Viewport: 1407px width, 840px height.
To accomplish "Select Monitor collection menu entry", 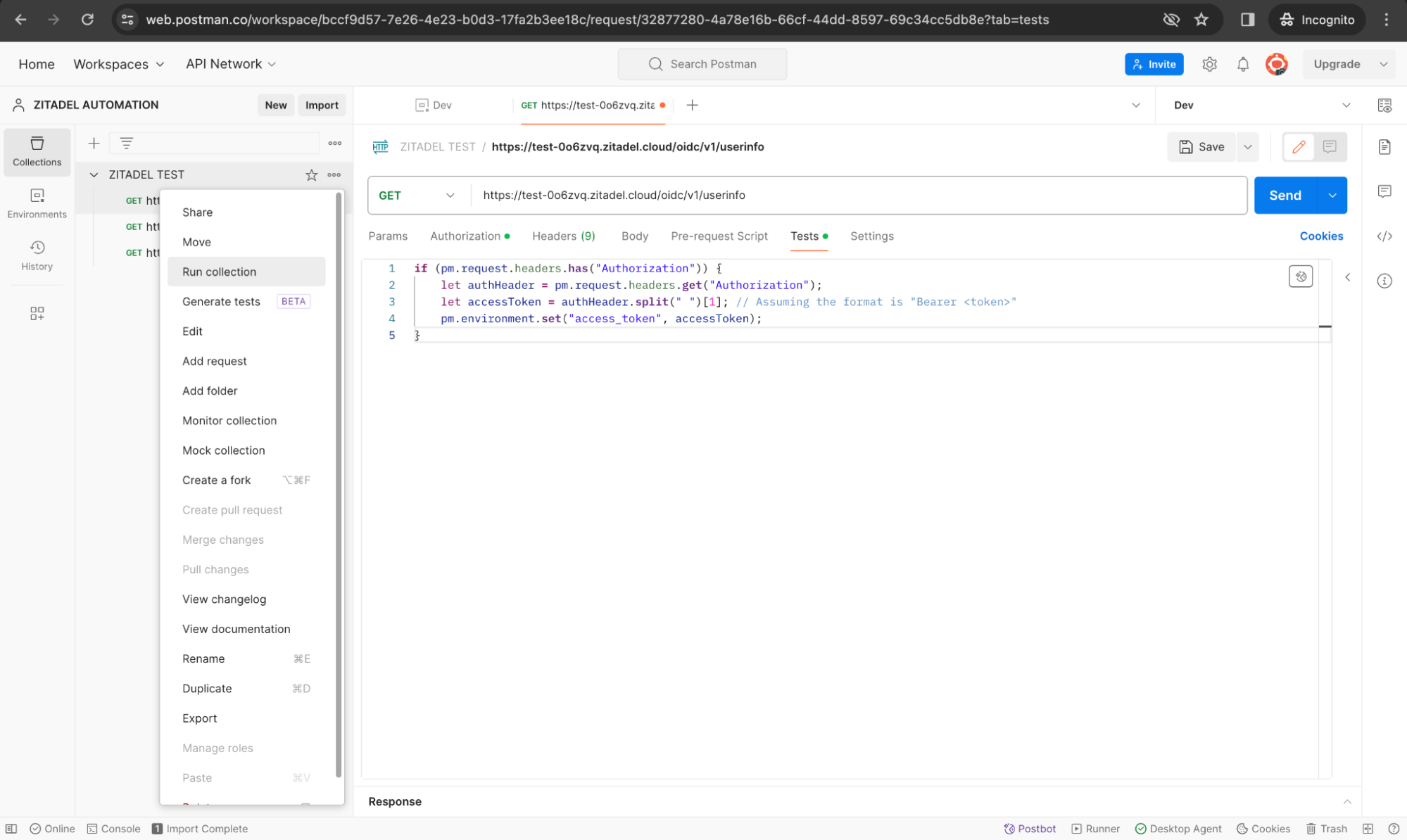I will pyautogui.click(x=246, y=421).
